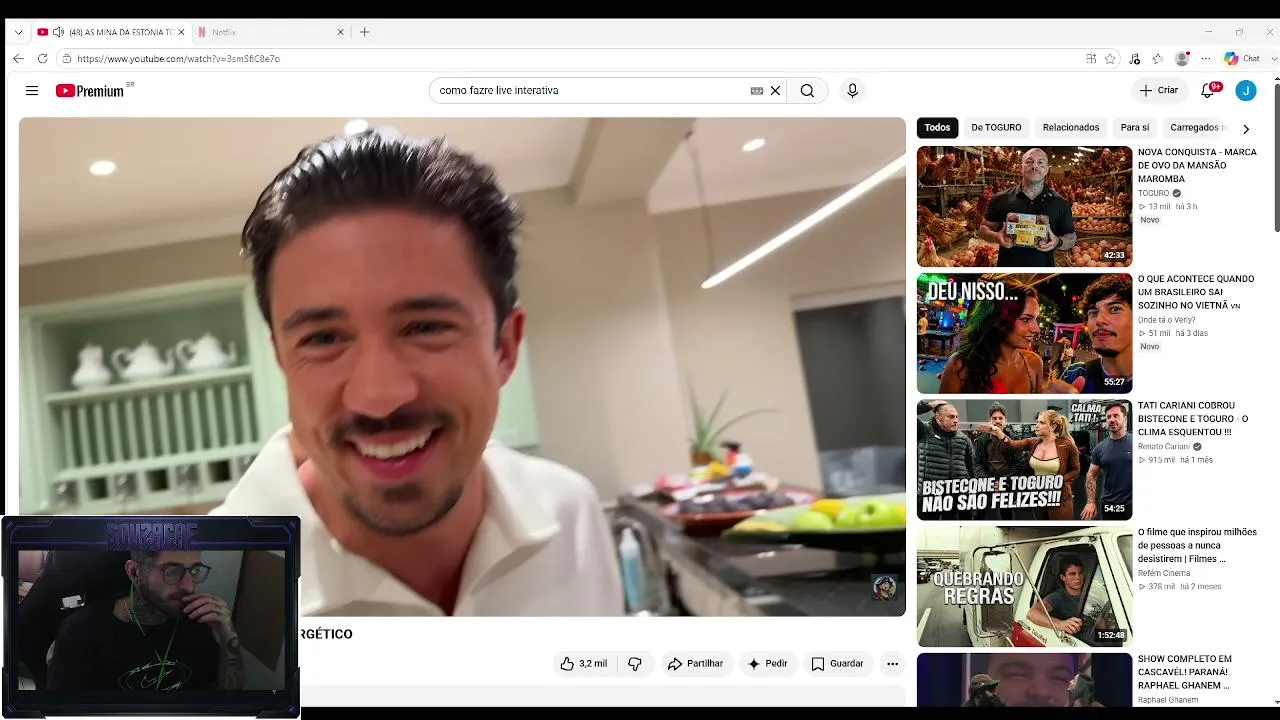Like the video
1280x720 pixels.
point(584,664)
